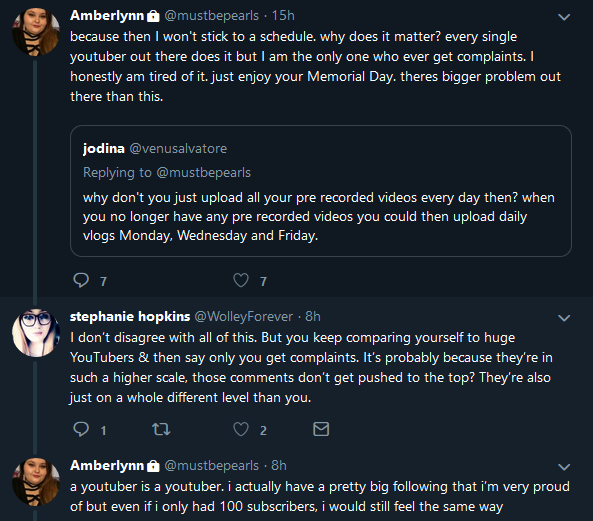Visit @venusalvatore handle in quoted tweet
Image resolution: width=593 pixels, height=521 pixels.
(178, 149)
